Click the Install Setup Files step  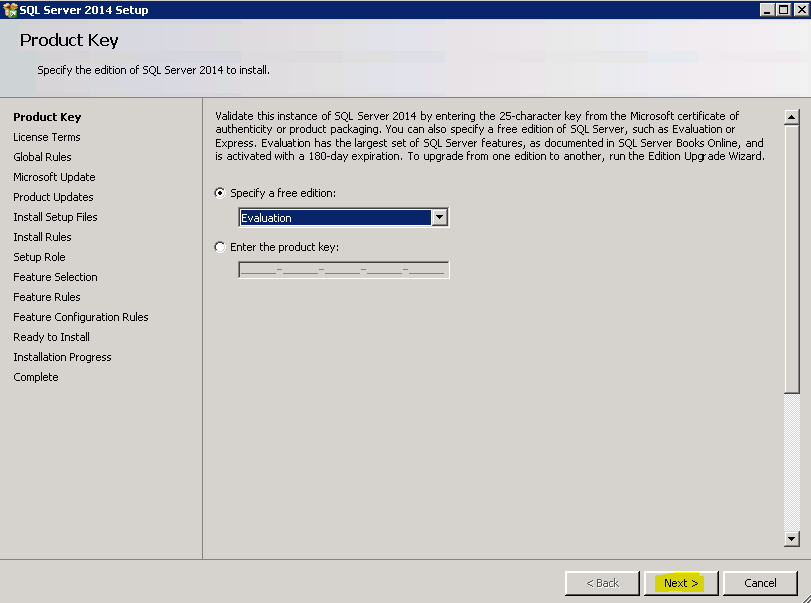tap(55, 217)
